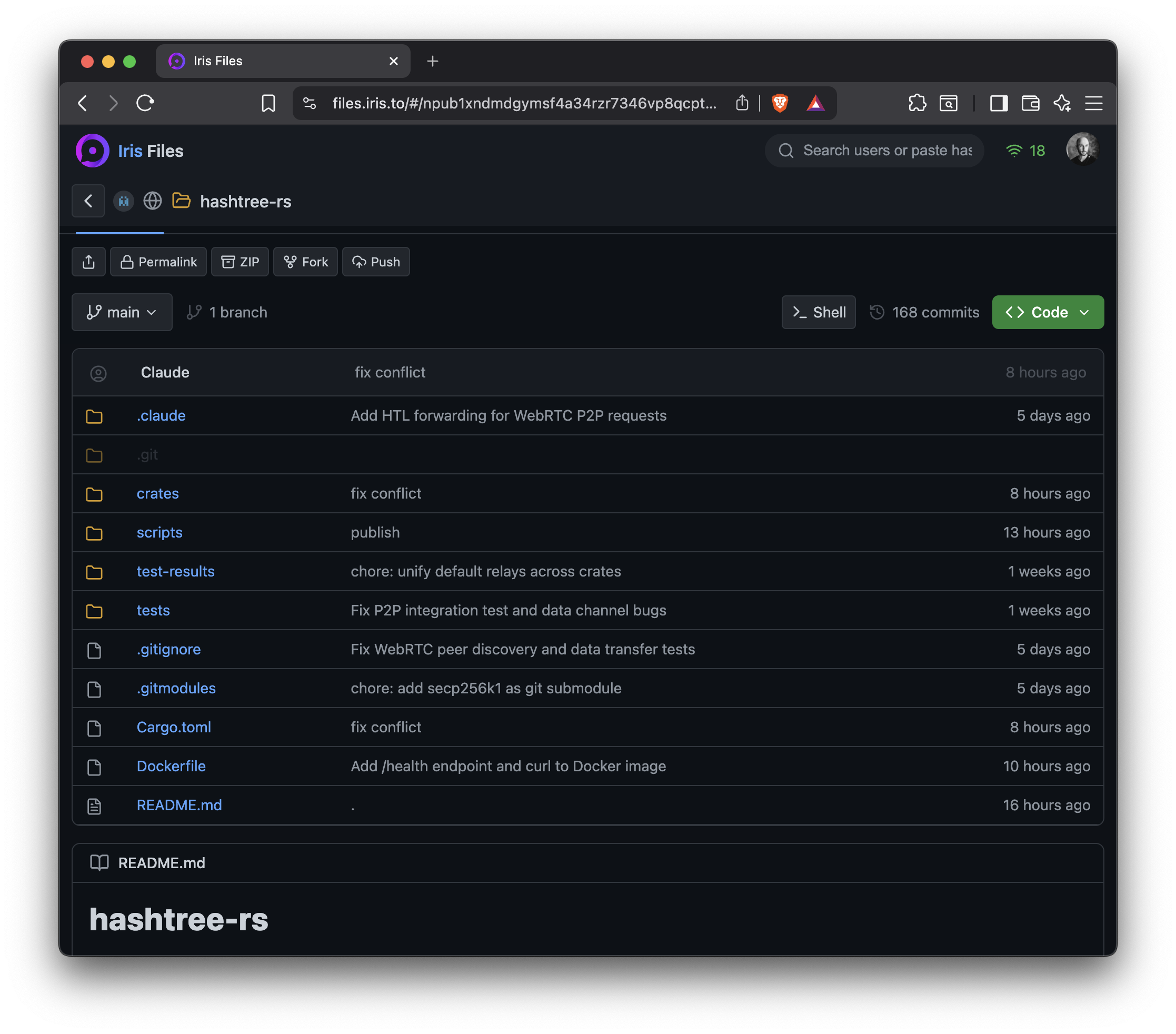
Task: Click the bookmark icon in toolbar
Action: (268, 103)
